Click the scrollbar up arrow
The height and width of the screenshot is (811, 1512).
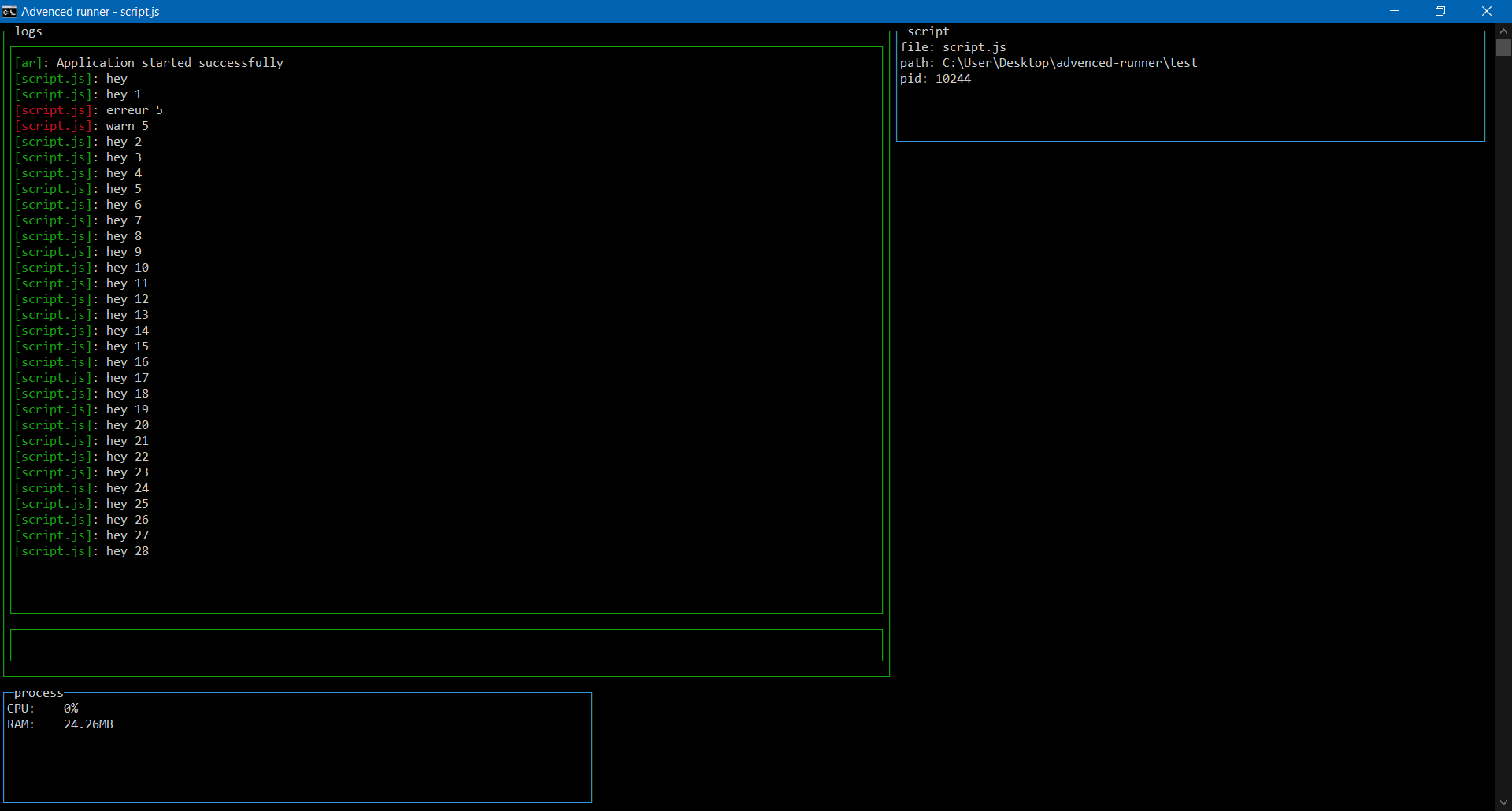click(1503, 30)
